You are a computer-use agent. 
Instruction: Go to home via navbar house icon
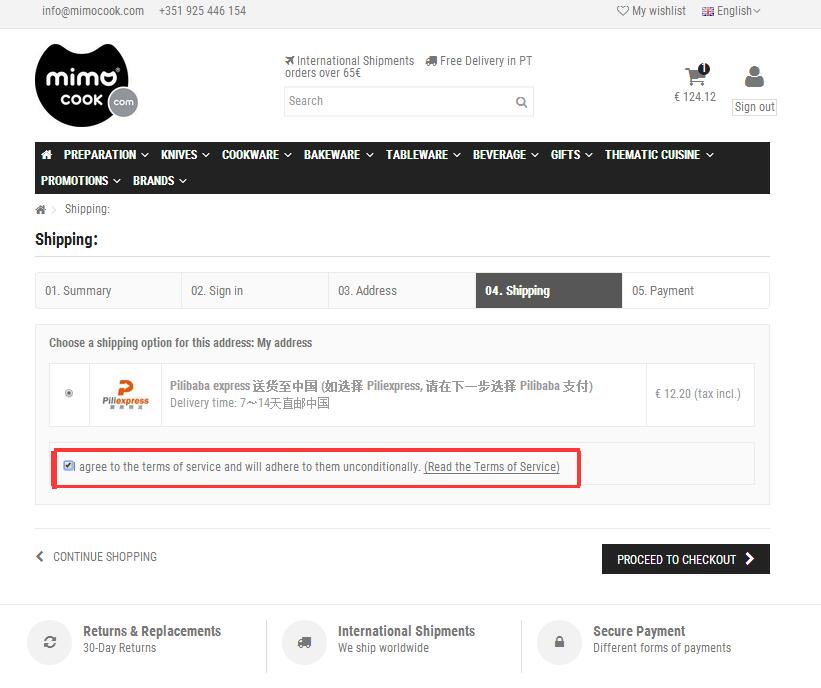(x=47, y=154)
